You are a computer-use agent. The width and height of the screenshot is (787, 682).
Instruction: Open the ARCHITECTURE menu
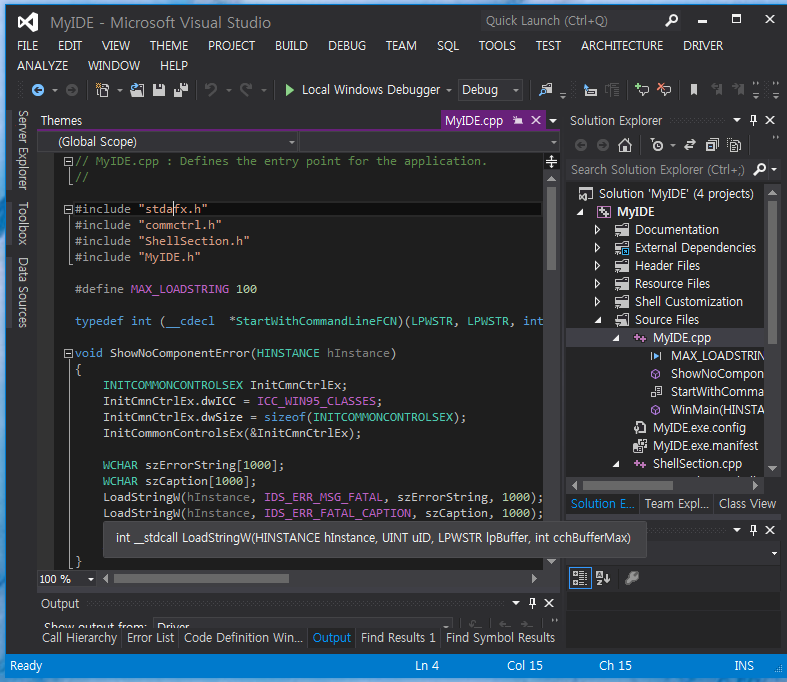621,45
